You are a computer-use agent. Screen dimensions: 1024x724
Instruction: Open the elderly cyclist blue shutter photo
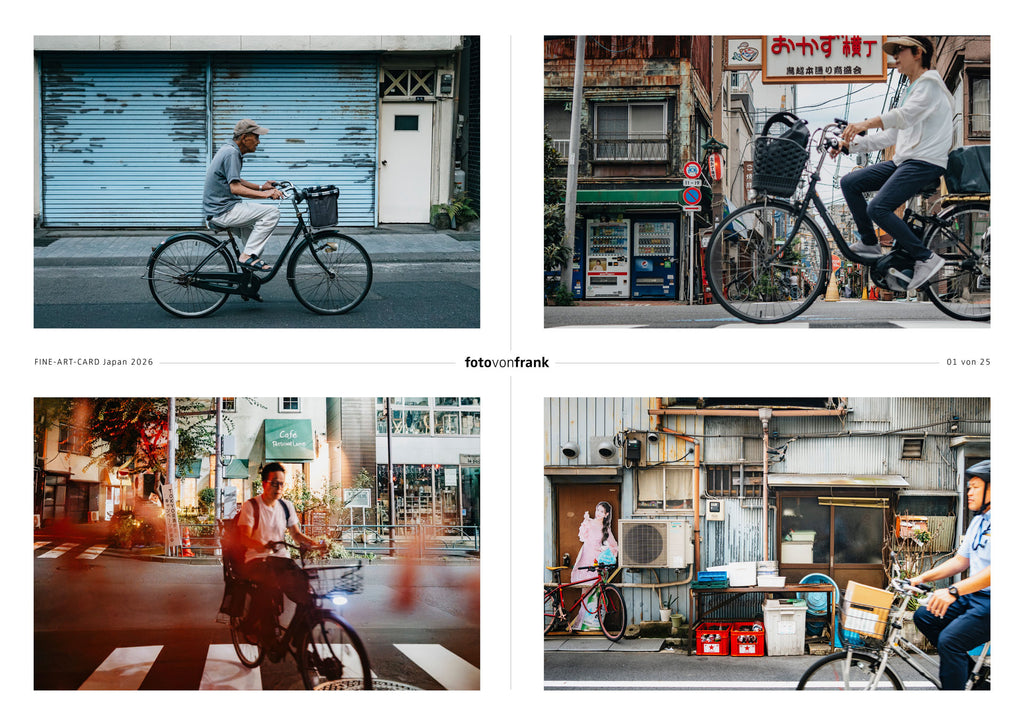pyautogui.click(x=257, y=181)
